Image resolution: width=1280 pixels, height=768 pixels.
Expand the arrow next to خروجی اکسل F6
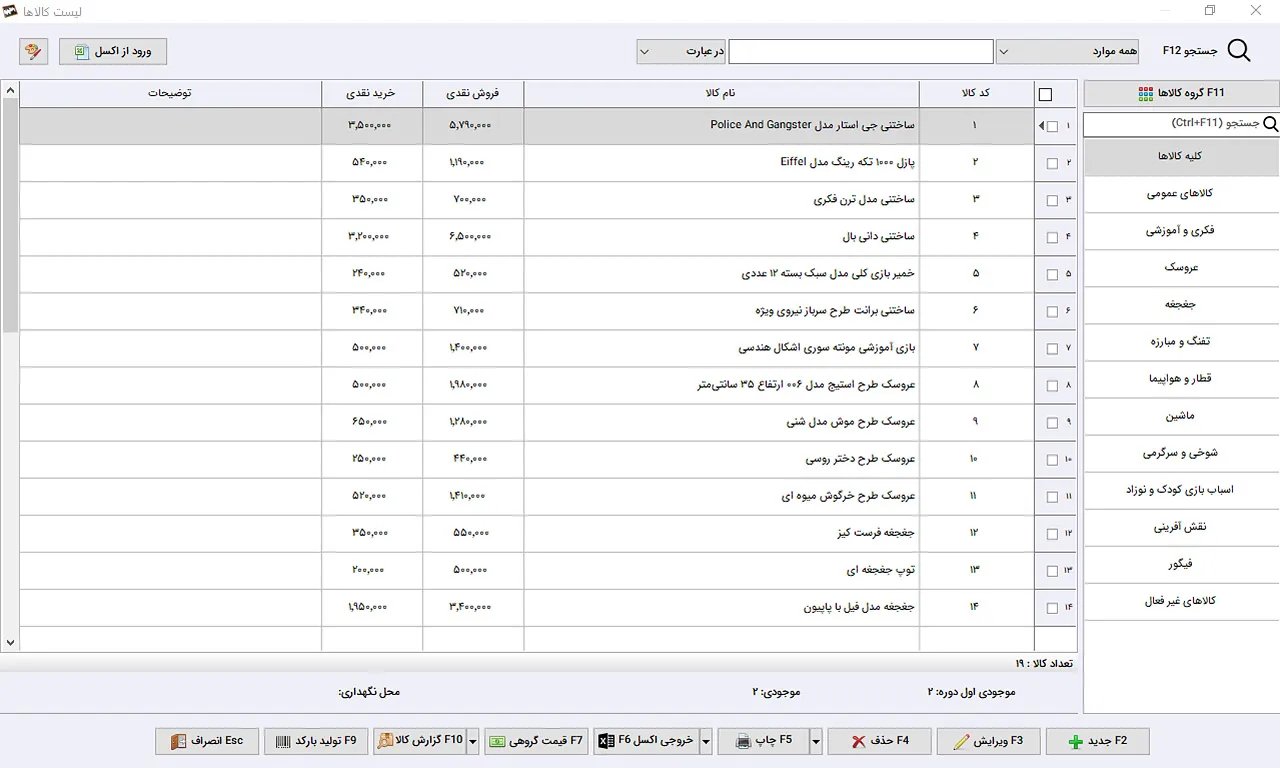pyautogui.click(x=706, y=741)
